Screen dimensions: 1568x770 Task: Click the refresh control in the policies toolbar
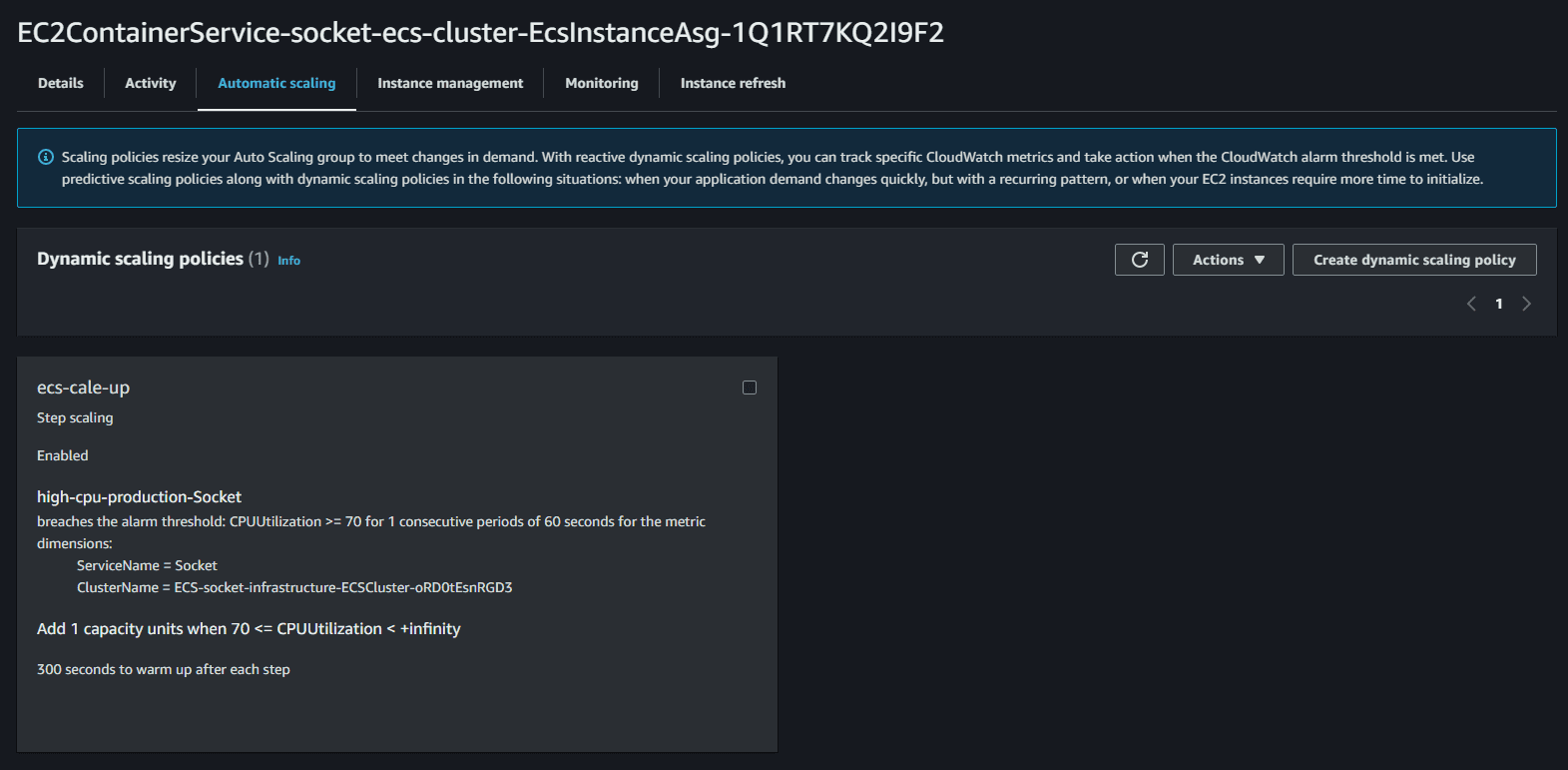coord(1139,260)
